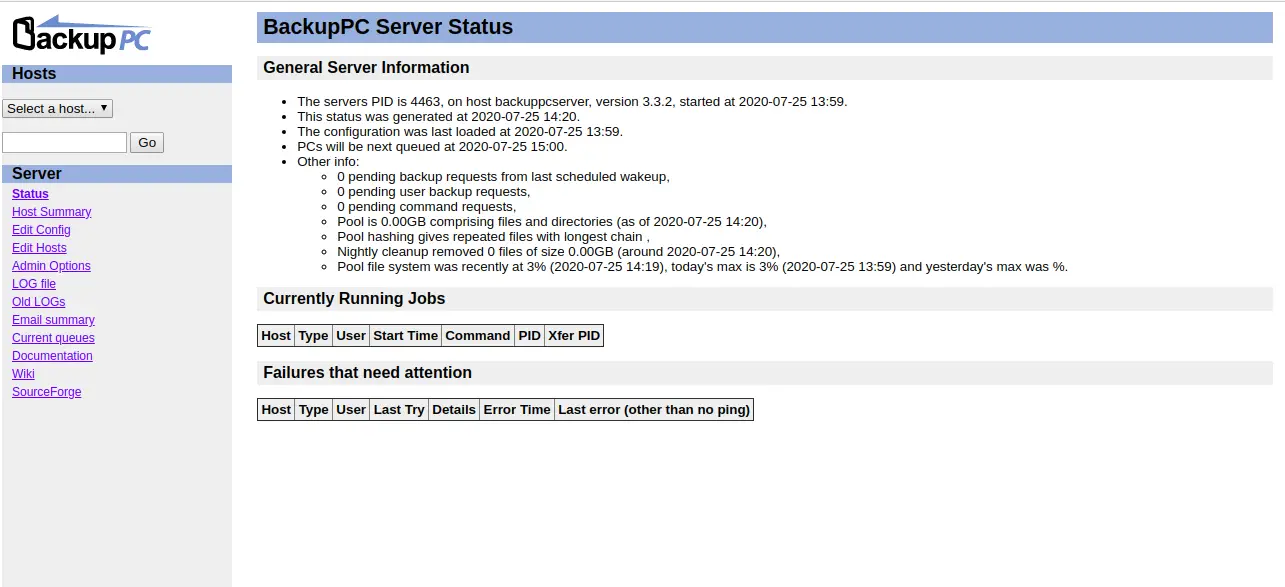Show Current queues
Image resolution: width=1285 pixels, height=587 pixels.
tap(53, 338)
